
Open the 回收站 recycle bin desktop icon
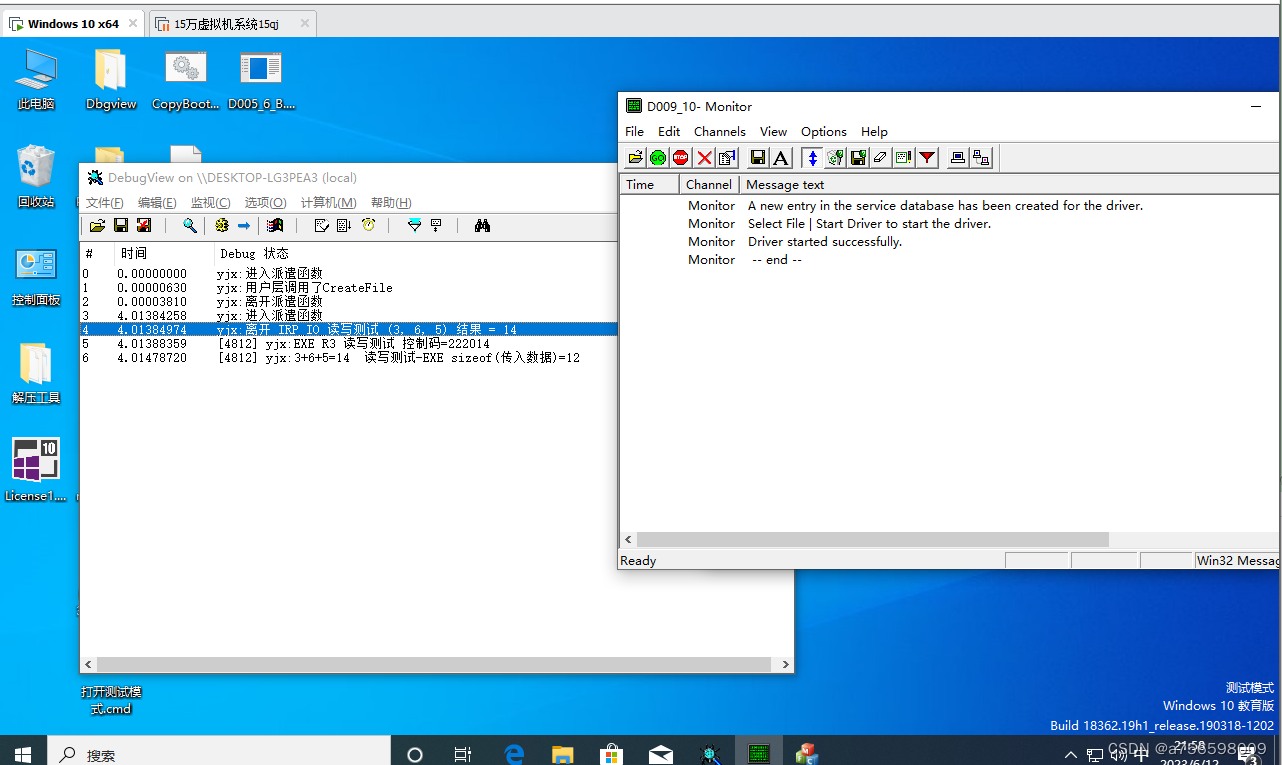pos(36,176)
